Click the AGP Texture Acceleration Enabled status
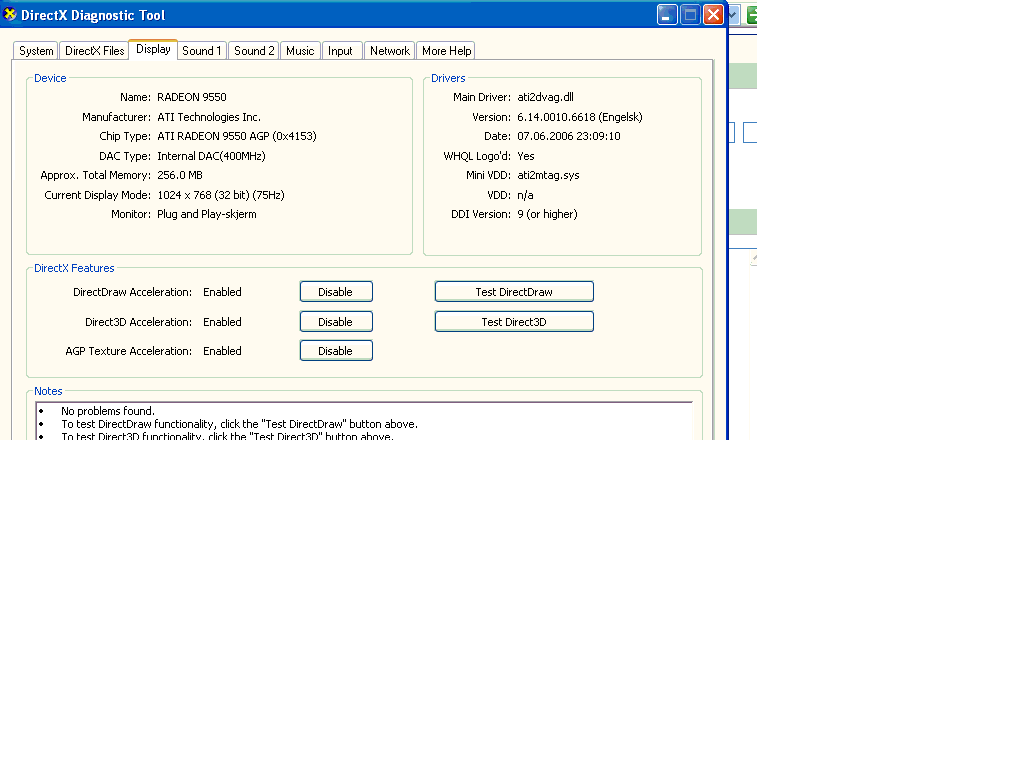 point(222,351)
